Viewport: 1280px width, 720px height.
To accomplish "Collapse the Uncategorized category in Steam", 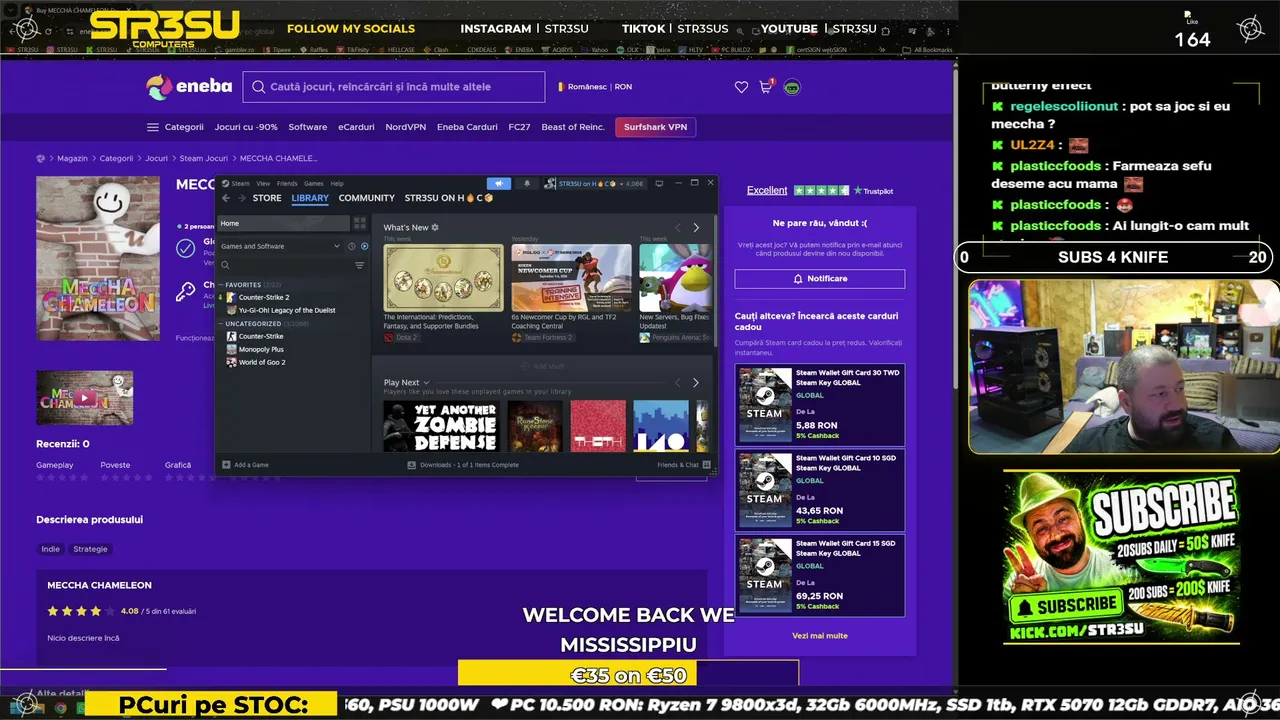I will (222, 324).
